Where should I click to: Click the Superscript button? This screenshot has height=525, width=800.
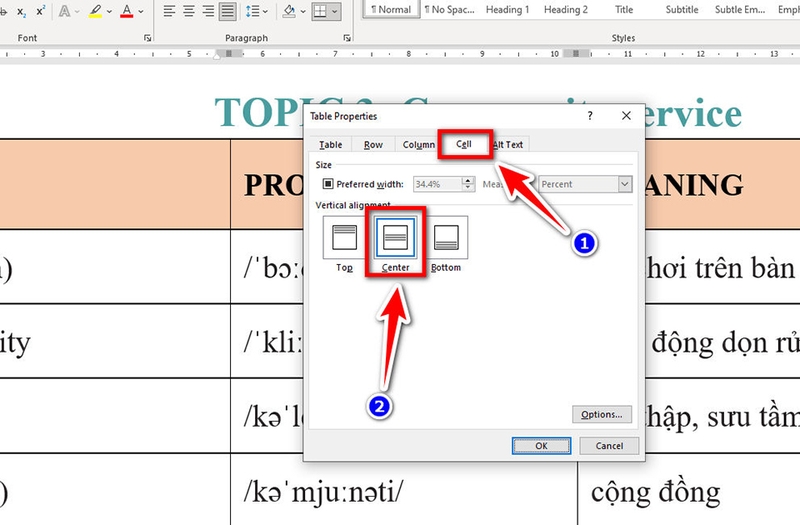tap(41, 11)
